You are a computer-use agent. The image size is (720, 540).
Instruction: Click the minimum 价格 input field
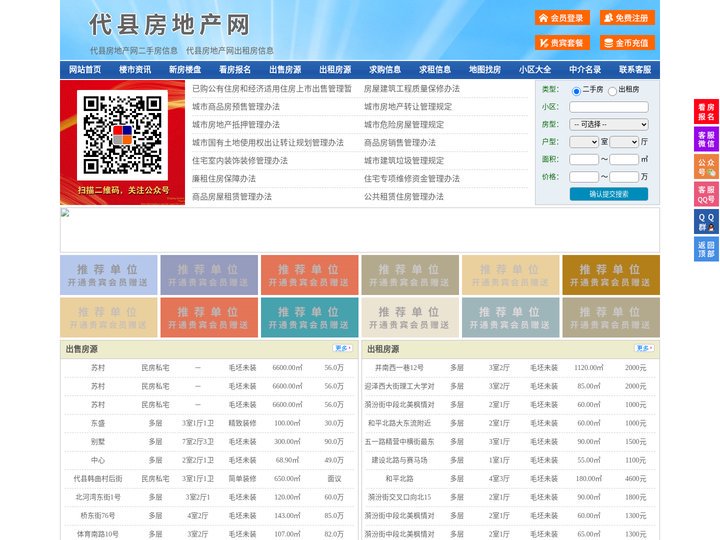click(584, 177)
